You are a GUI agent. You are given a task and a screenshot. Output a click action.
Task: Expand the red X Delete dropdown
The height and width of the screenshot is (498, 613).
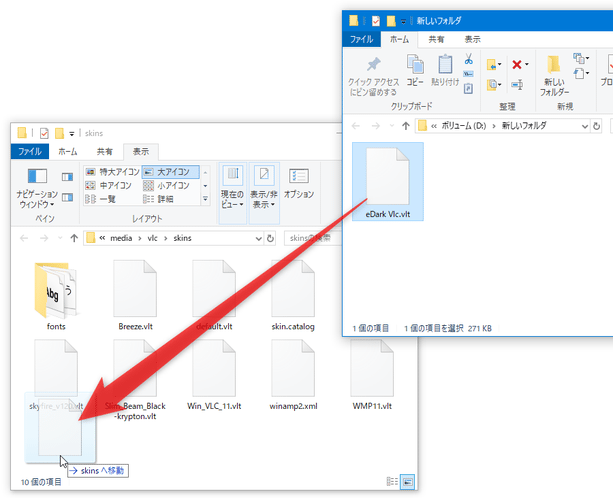[x=527, y=65]
